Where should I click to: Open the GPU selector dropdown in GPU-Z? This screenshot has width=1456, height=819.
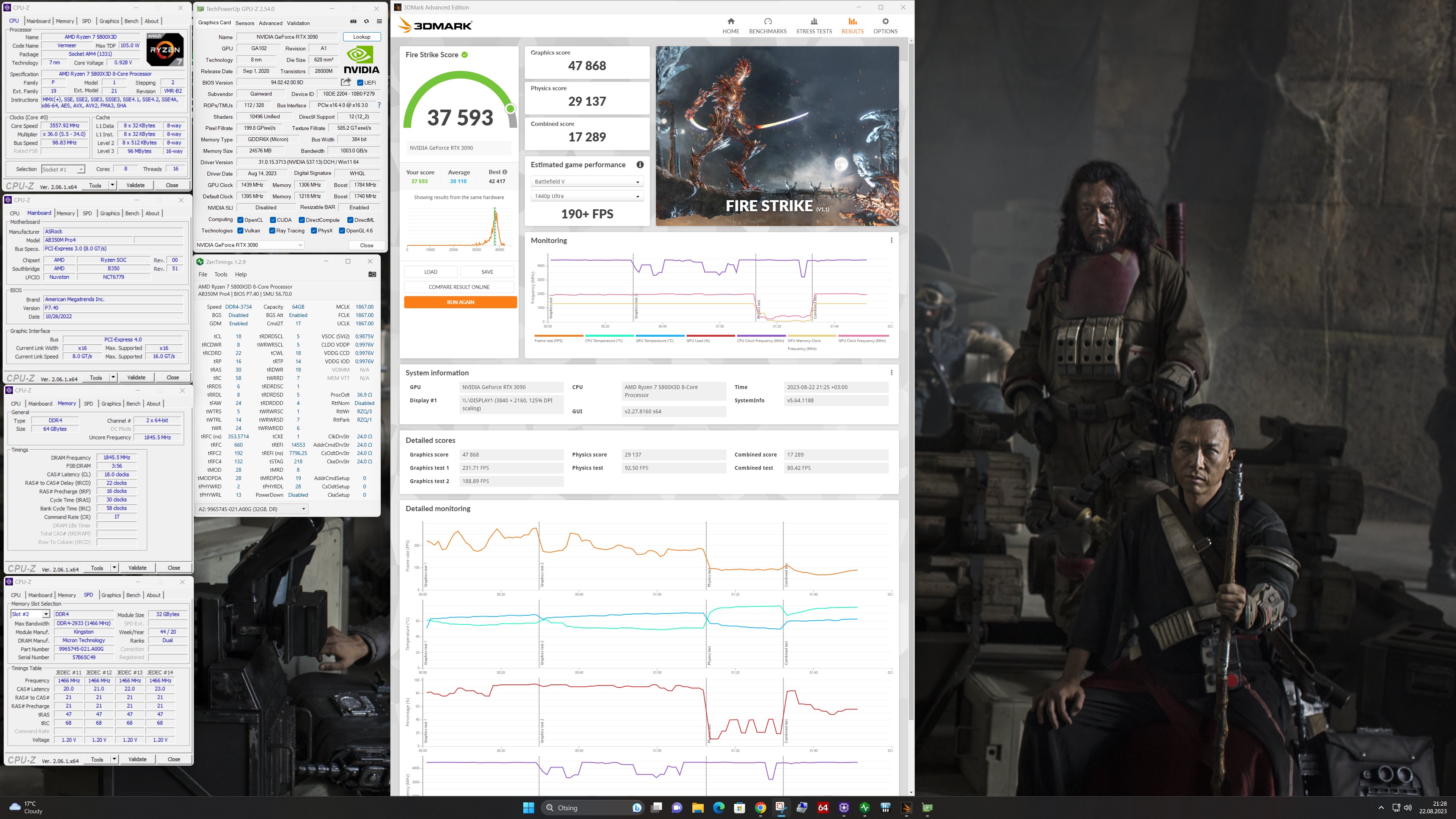click(249, 245)
